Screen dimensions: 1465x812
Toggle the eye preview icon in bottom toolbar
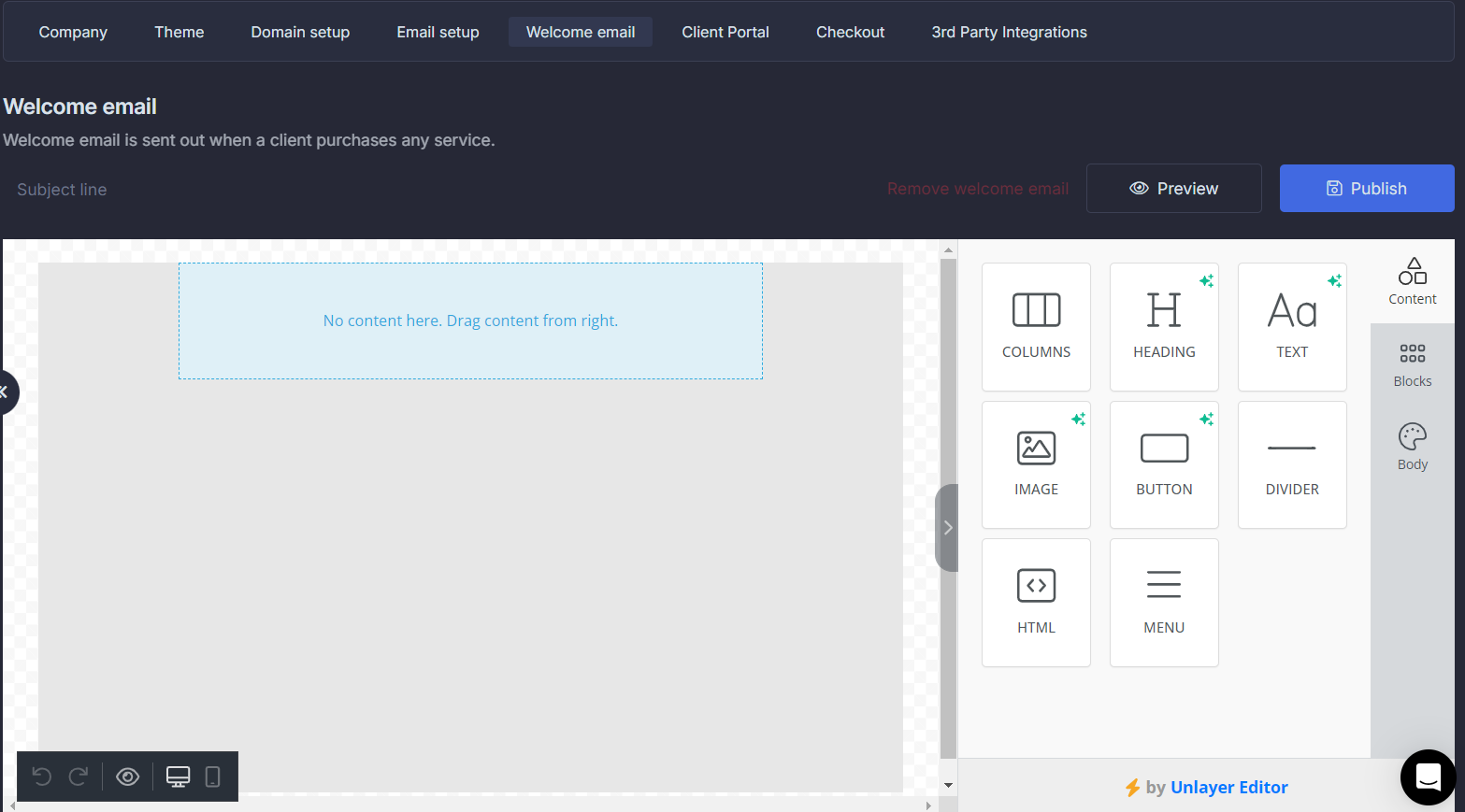(127, 776)
